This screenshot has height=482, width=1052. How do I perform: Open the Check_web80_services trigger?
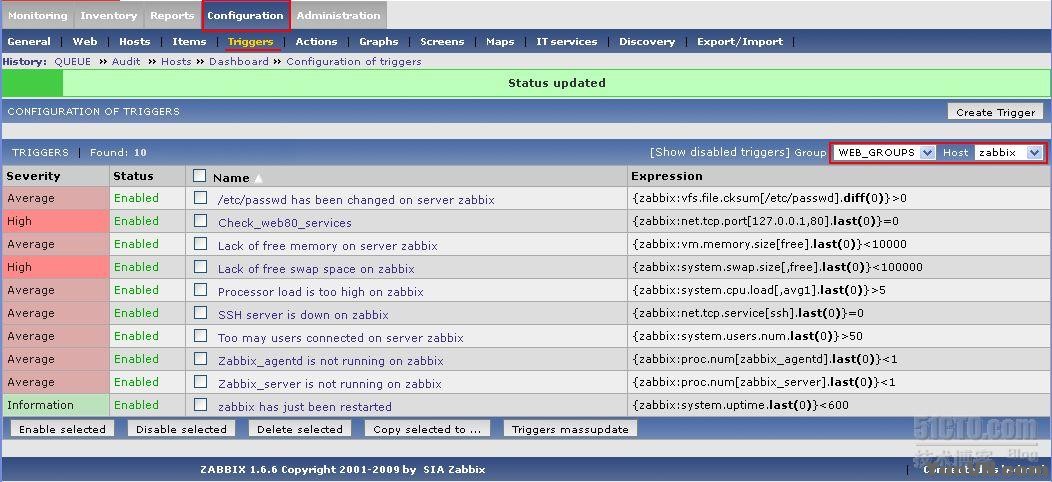284,223
